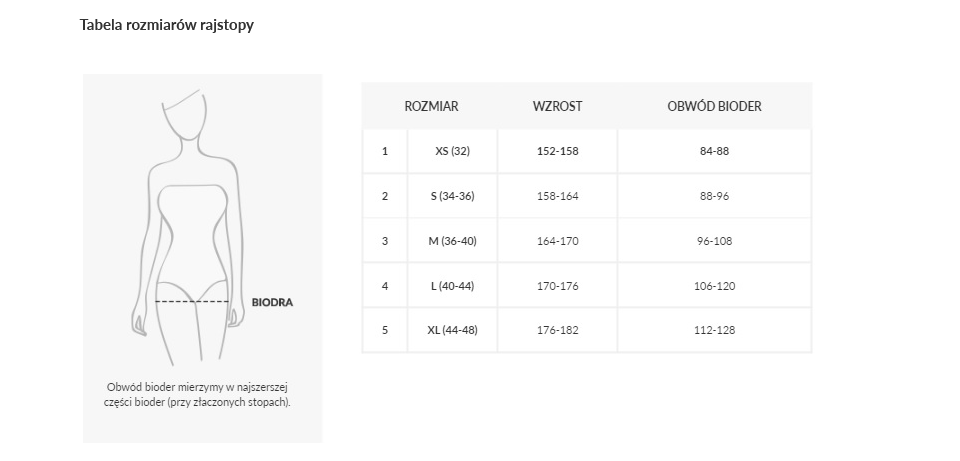Click the M (36-40) size cell
The image size is (960, 461).
point(452,241)
